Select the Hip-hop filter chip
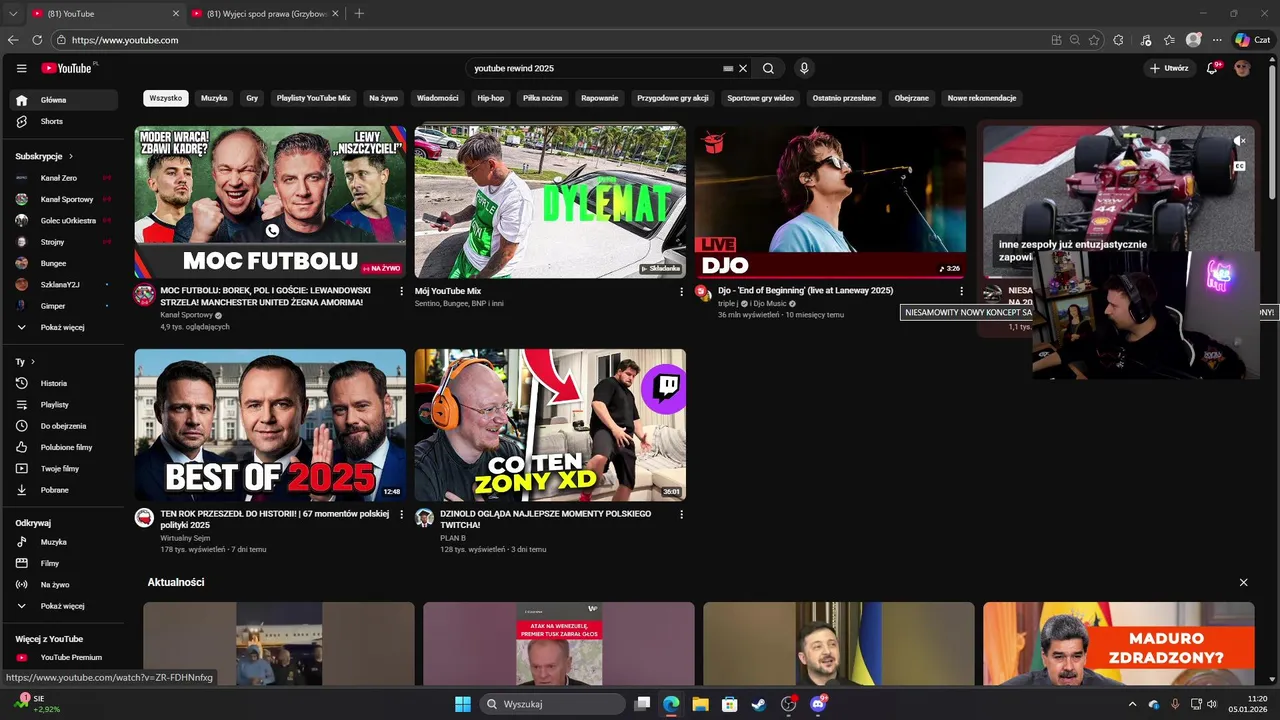This screenshot has width=1280, height=720. pos(491,98)
